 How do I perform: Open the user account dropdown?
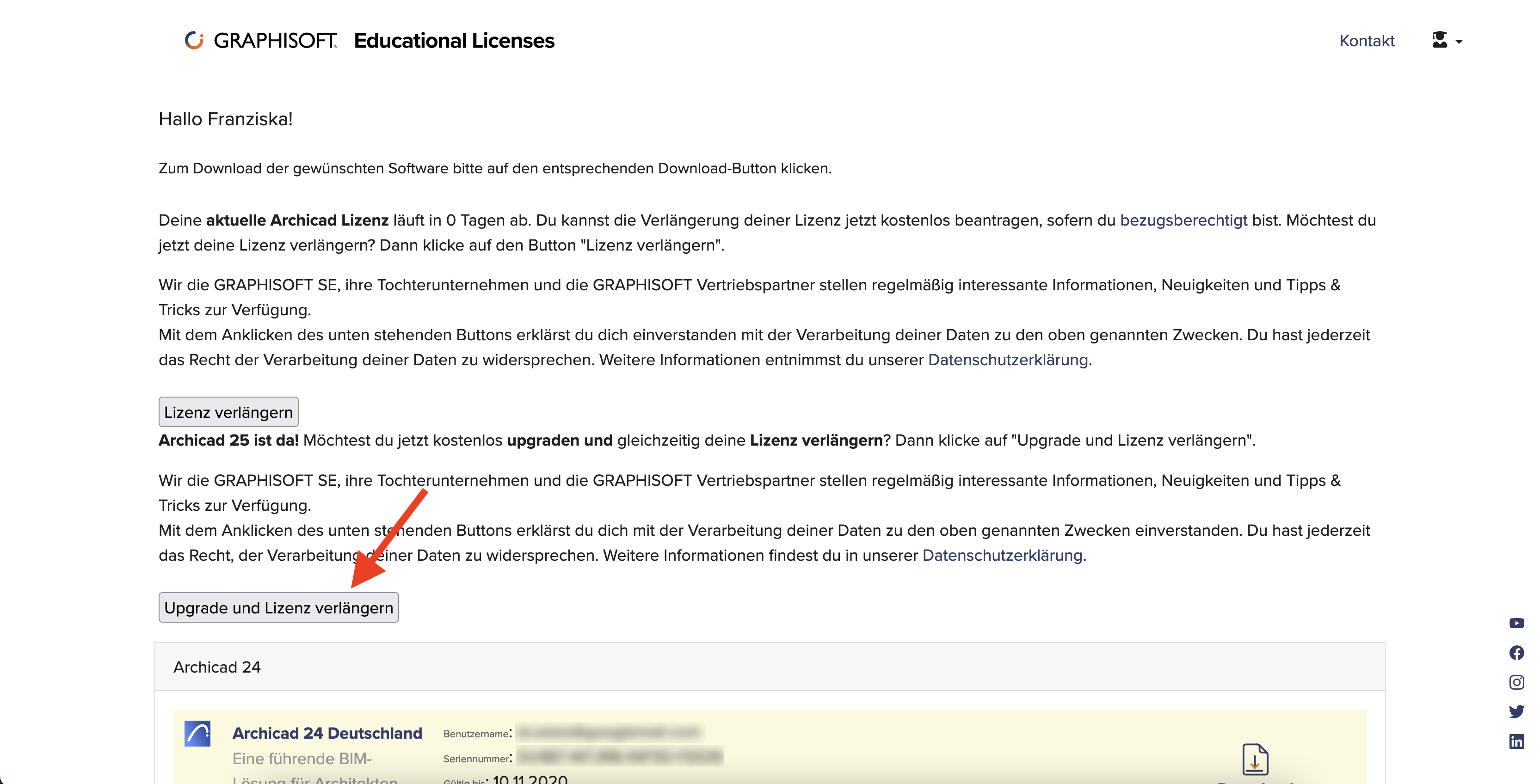click(x=1447, y=41)
